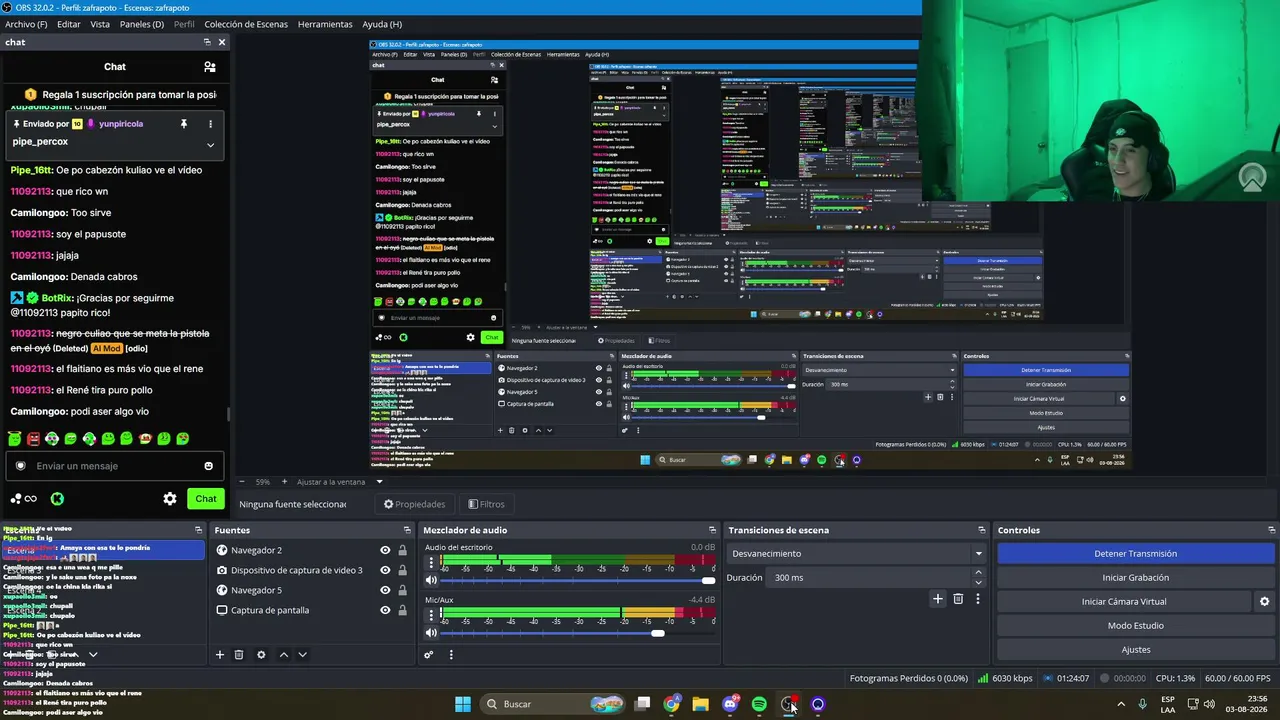
Task: Open the Ayuda menu
Action: click(x=382, y=24)
